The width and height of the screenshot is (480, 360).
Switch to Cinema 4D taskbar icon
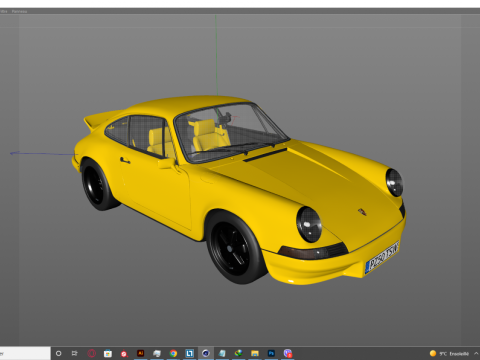click(x=206, y=353)
